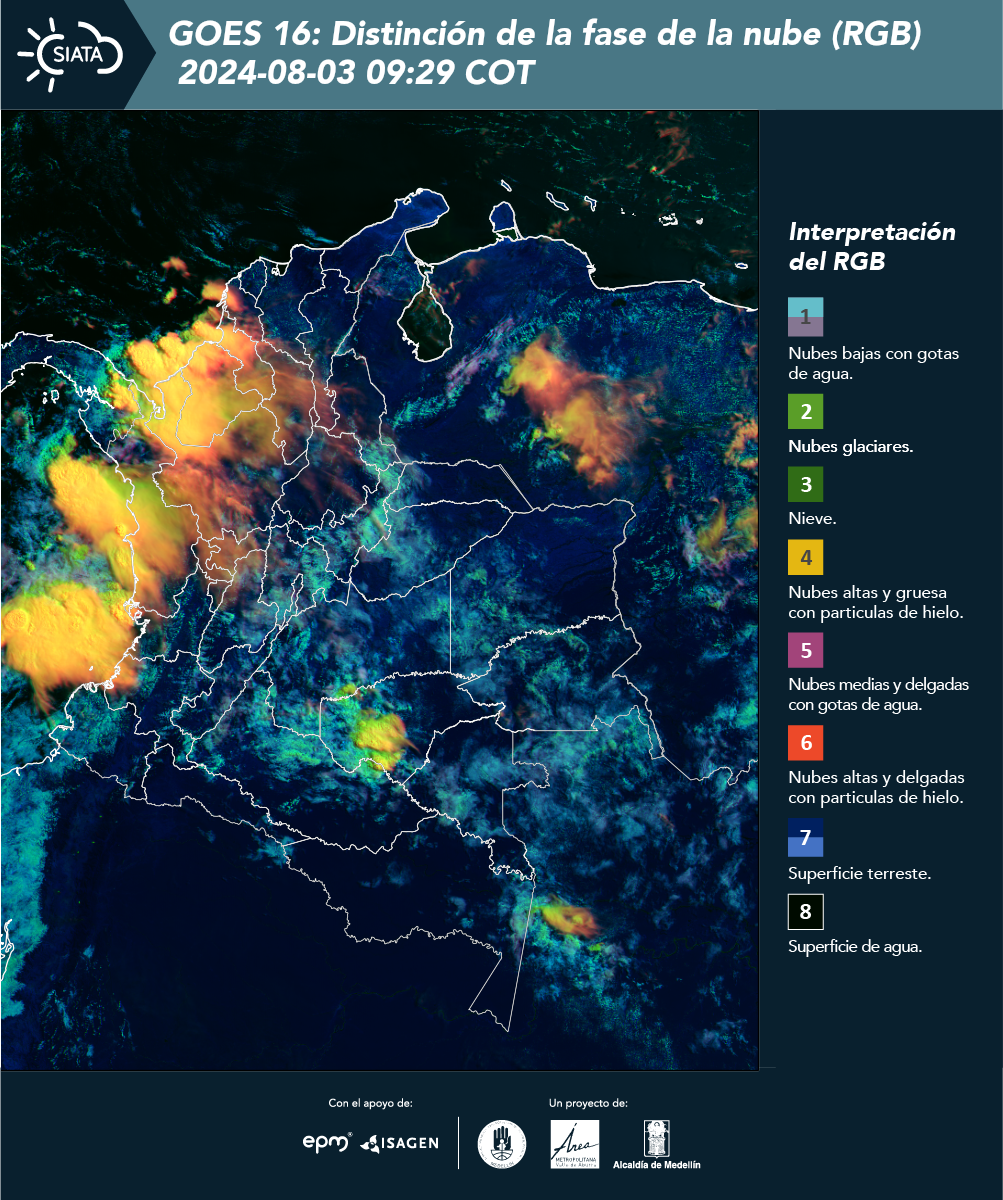Select green legend swatch number 2
This screenshot has height=1200, width=1003.
[805, 412]
